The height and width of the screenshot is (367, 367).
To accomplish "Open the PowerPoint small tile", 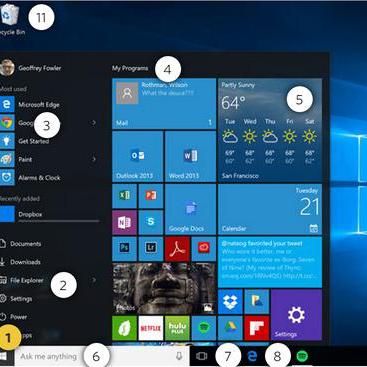I will pos(151,196).
